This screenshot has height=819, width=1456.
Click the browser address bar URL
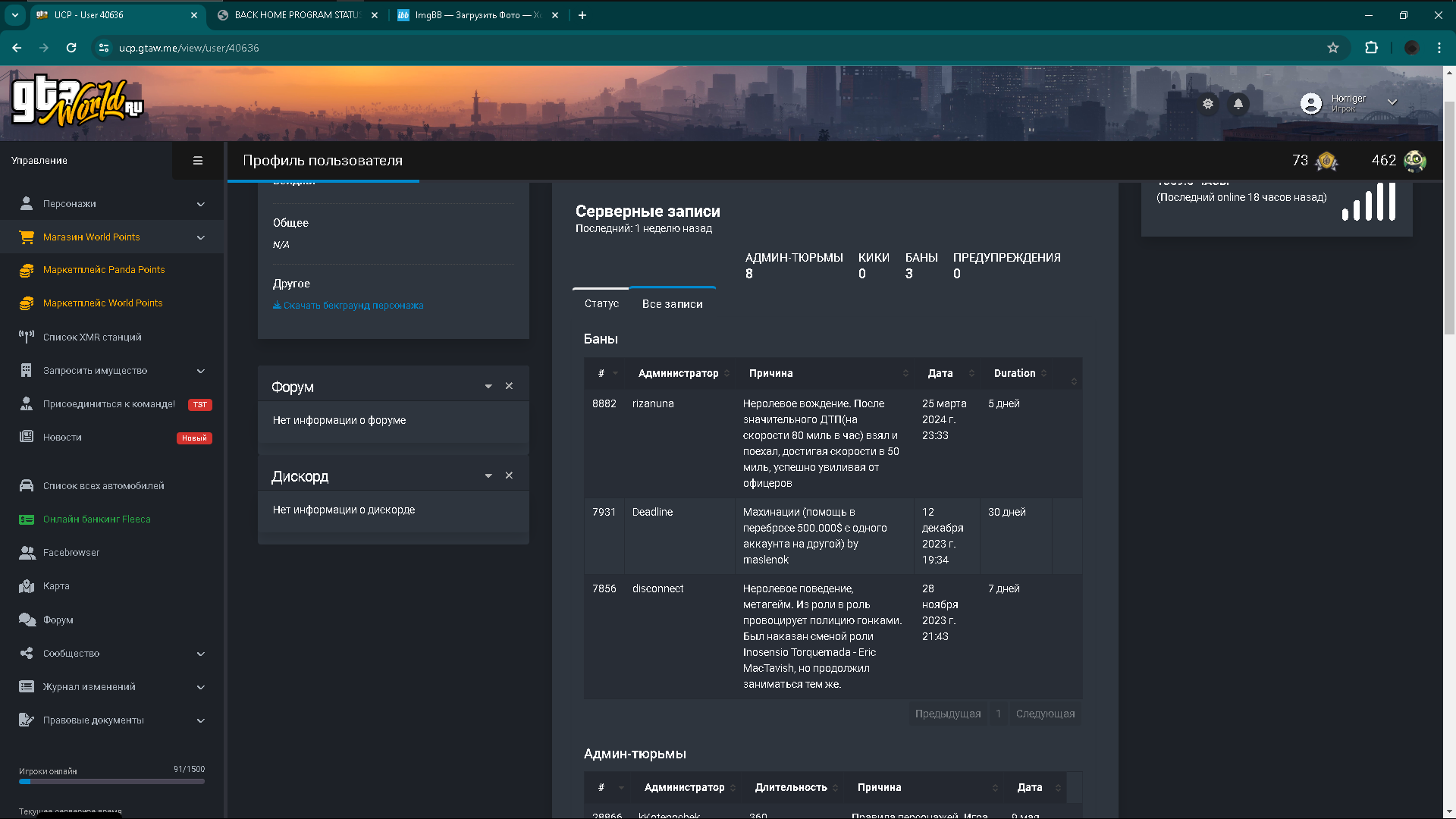[x=189, y=48]
